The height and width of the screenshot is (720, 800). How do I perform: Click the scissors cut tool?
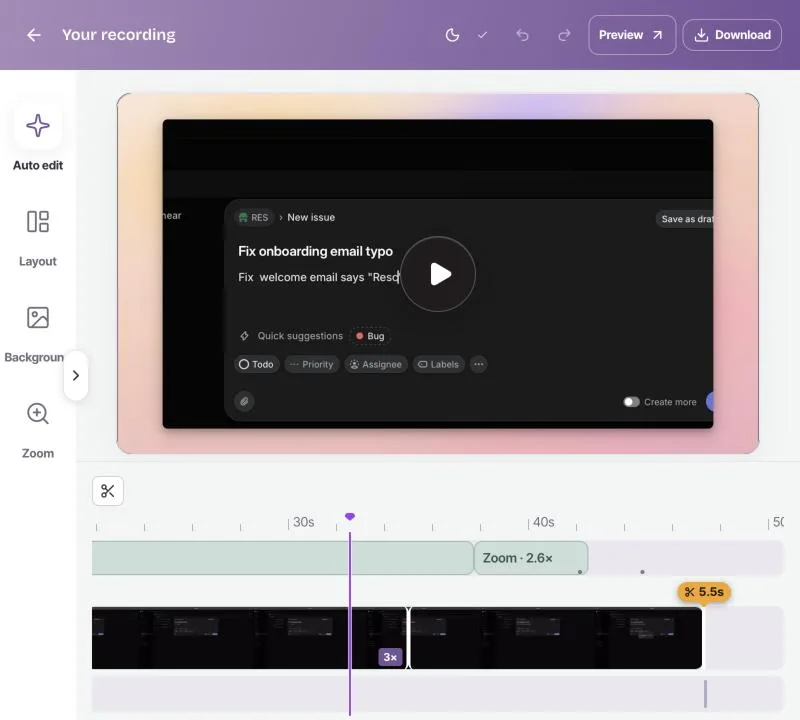click(108, 491)
